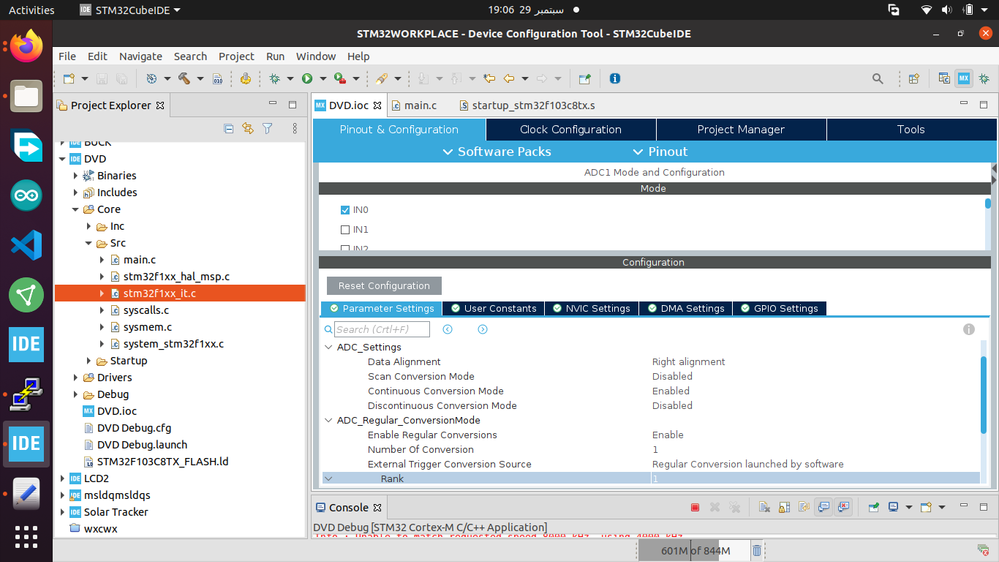Click the Device Configuration code generation icon
This screenshot has width=999, height=562.
245,78
